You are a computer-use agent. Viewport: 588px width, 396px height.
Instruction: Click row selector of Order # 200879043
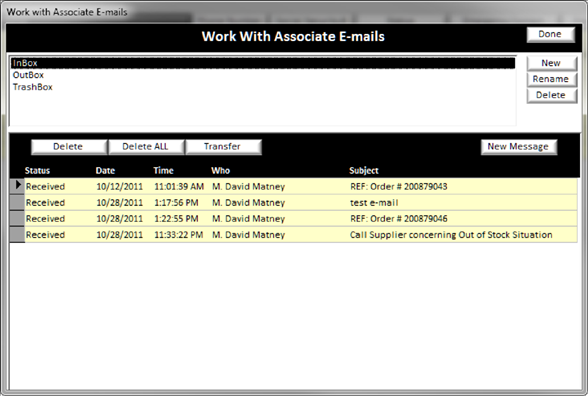[17, 186]
